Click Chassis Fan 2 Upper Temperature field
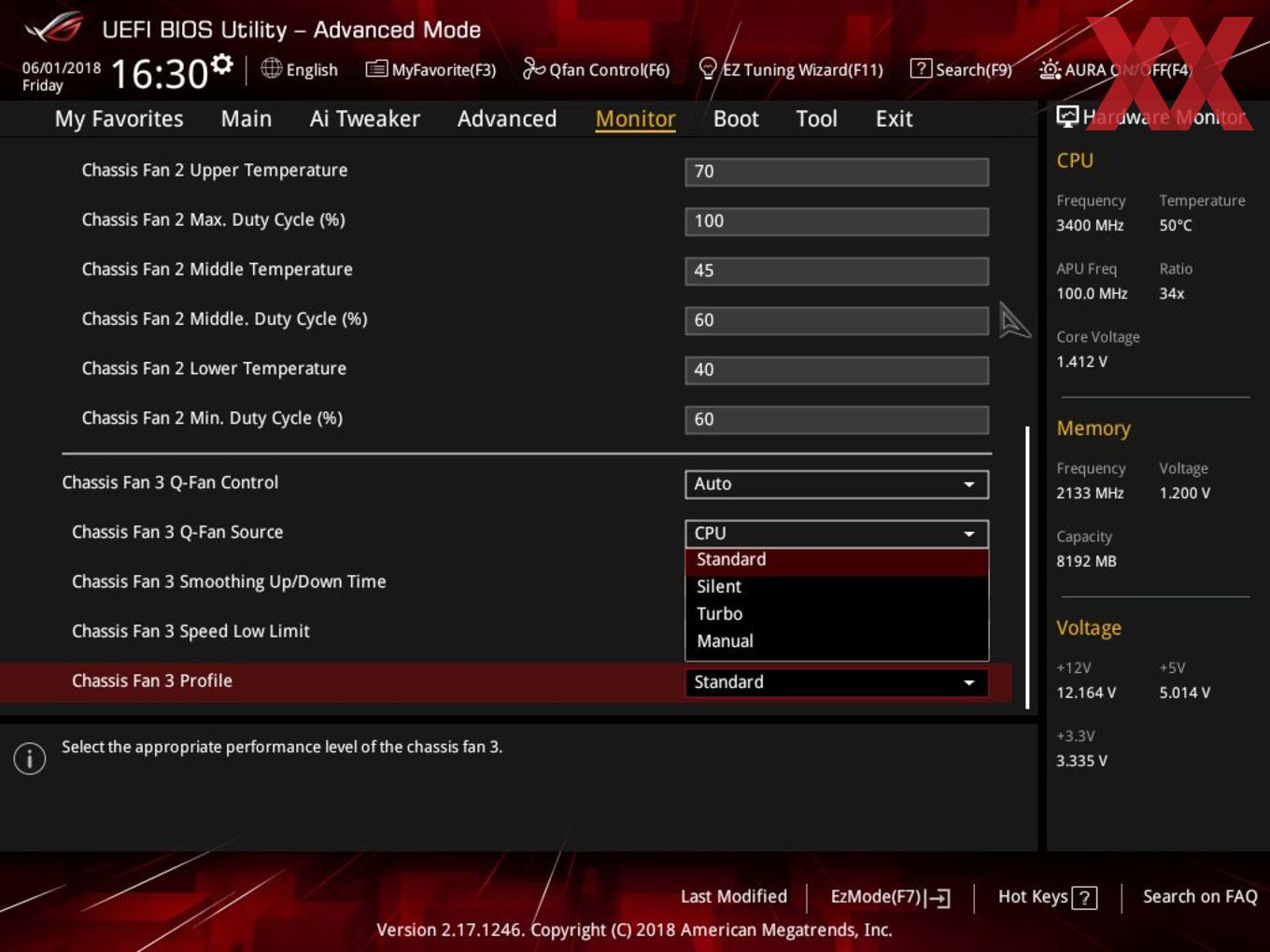Viewport: 1270px width, 952px height. (837, 172)
